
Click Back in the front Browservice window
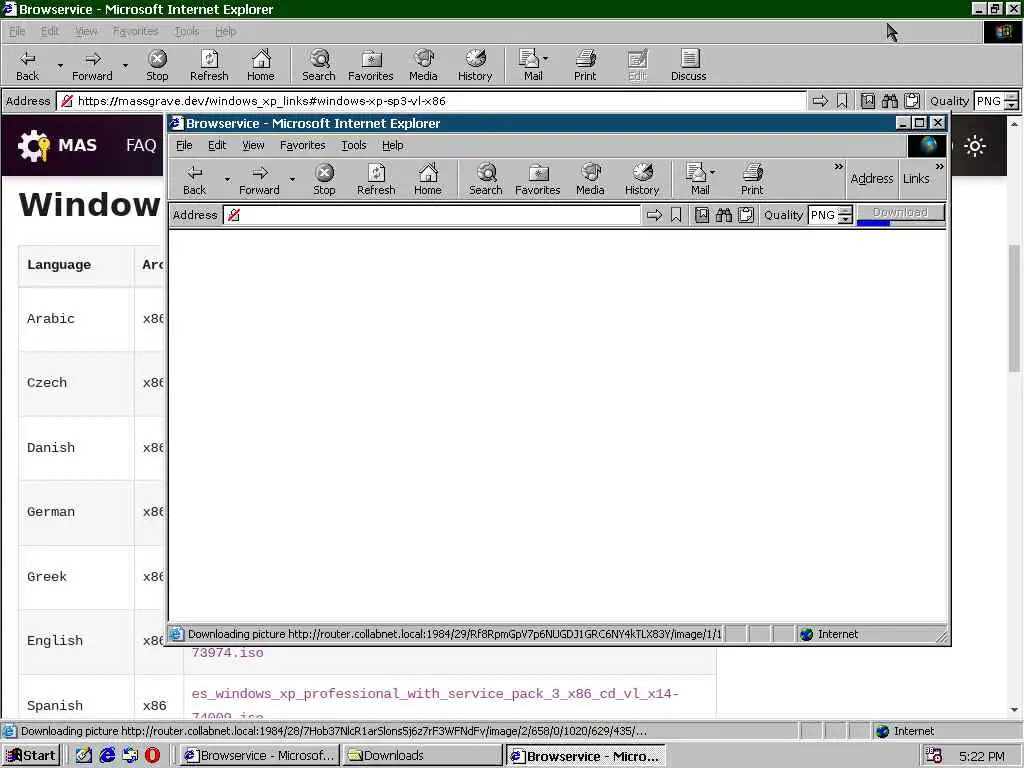pos(195,180)
